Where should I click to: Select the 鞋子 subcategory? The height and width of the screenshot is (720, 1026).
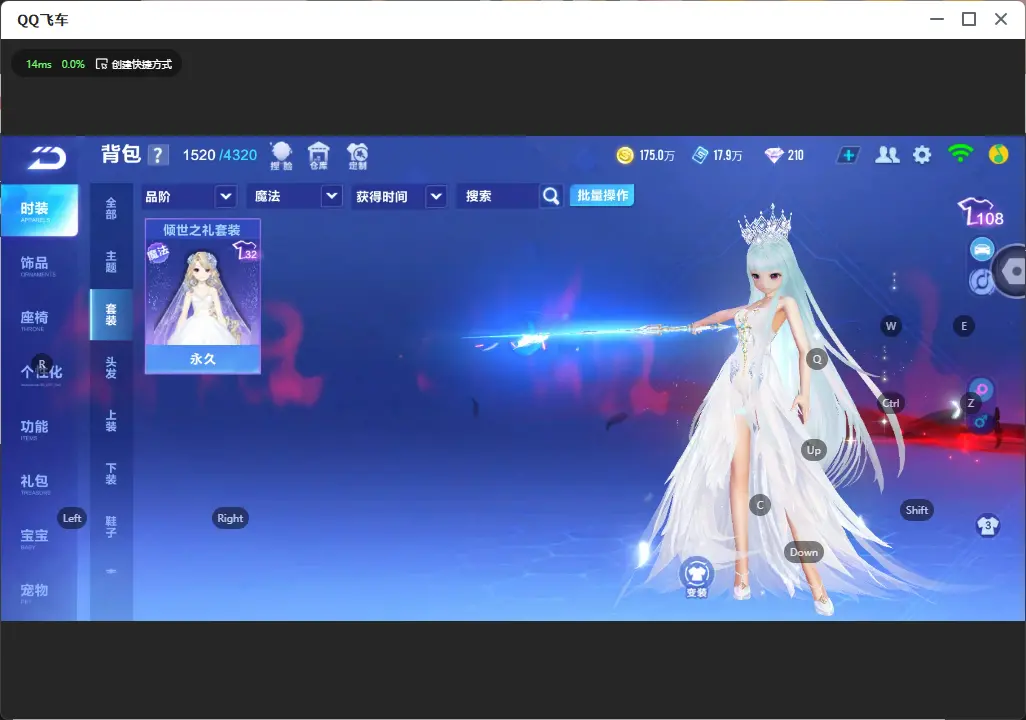[111, 527]
